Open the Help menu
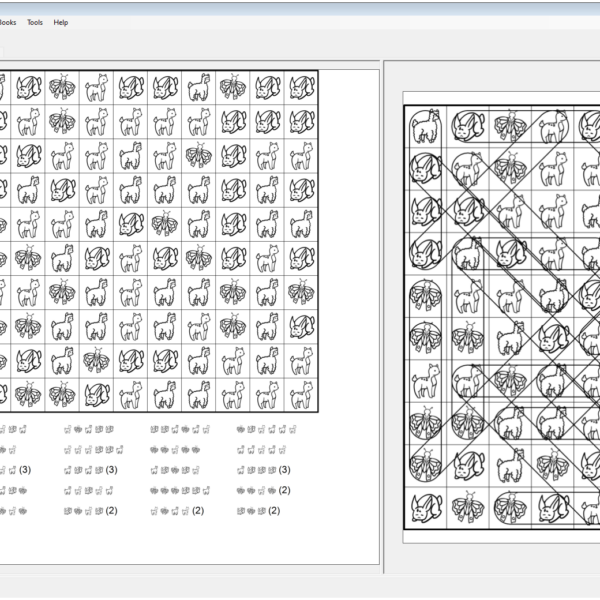Viewport: 600px width, 600px height. tap(61, 22)
